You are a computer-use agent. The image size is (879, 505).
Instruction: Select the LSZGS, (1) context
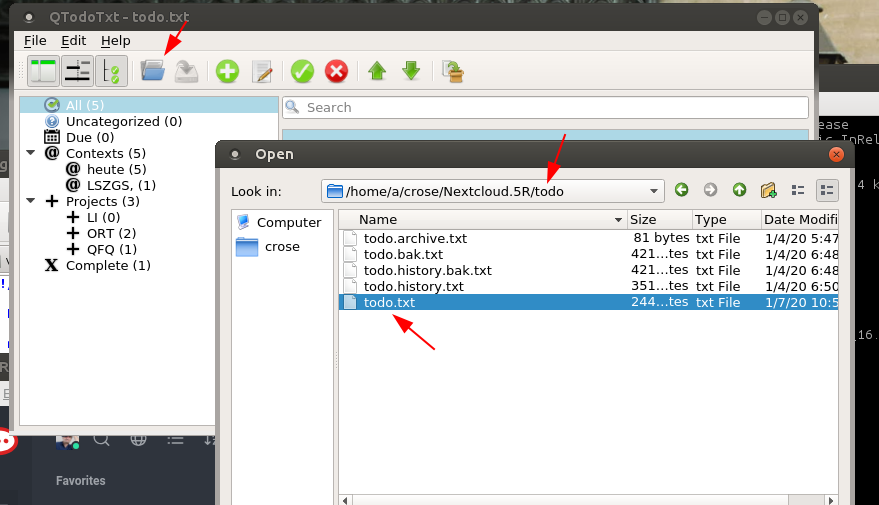coord(121,185)
